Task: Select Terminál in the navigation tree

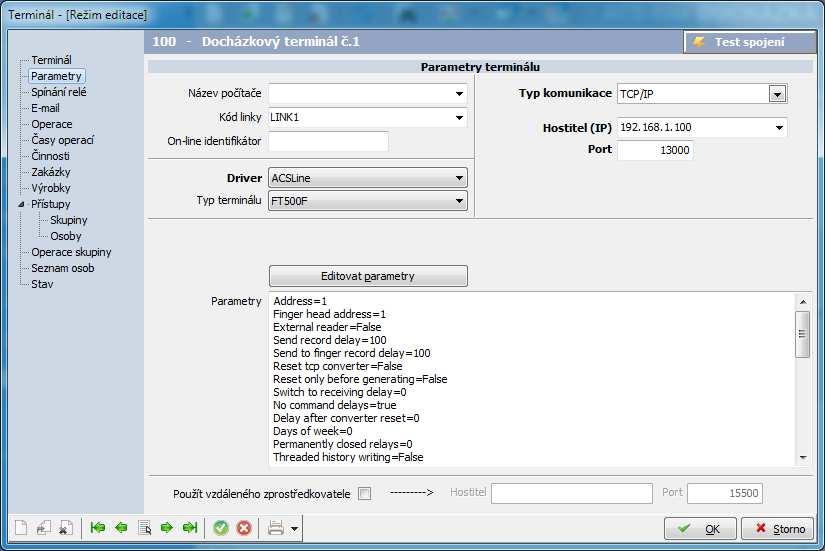Action: (51, 60)
